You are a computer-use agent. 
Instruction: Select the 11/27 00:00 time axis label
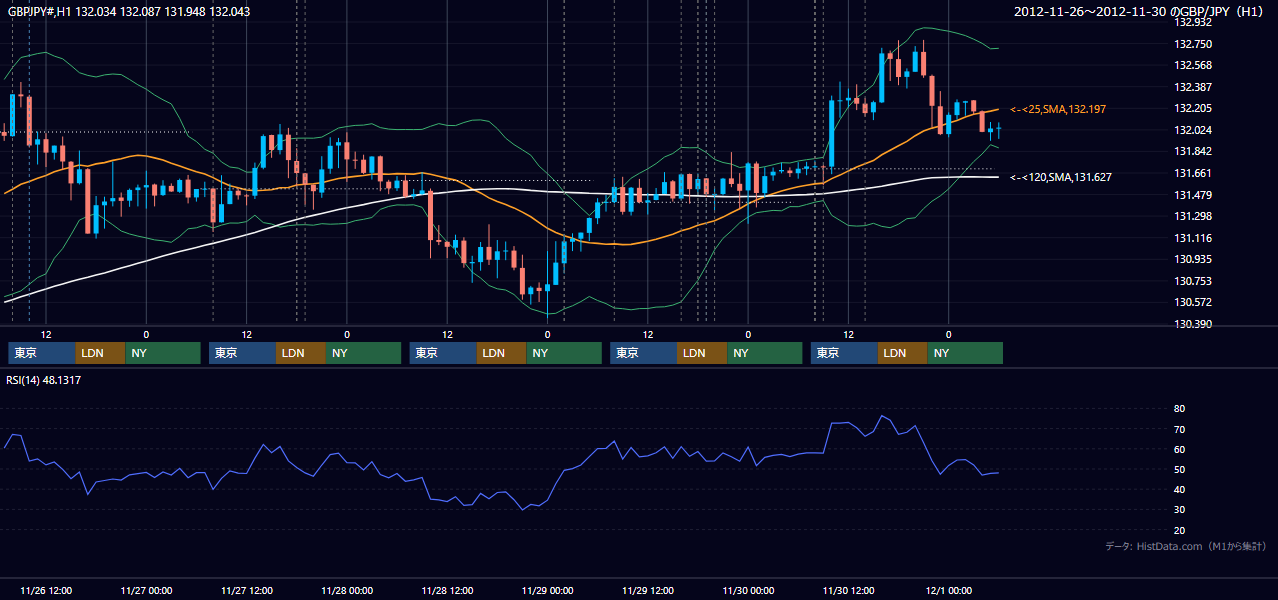pyautogui.click(x=146, y=590)
